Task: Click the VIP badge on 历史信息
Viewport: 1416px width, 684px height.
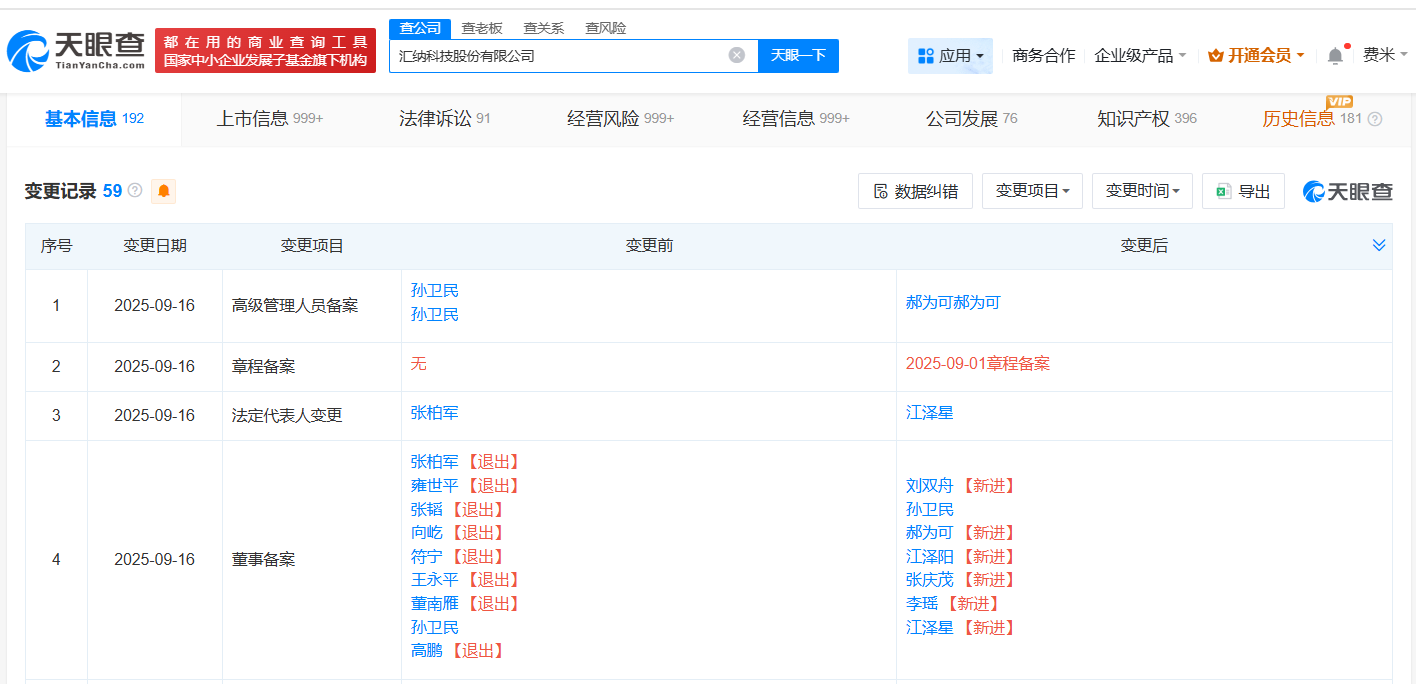Action: click(x=1340, y=101)
